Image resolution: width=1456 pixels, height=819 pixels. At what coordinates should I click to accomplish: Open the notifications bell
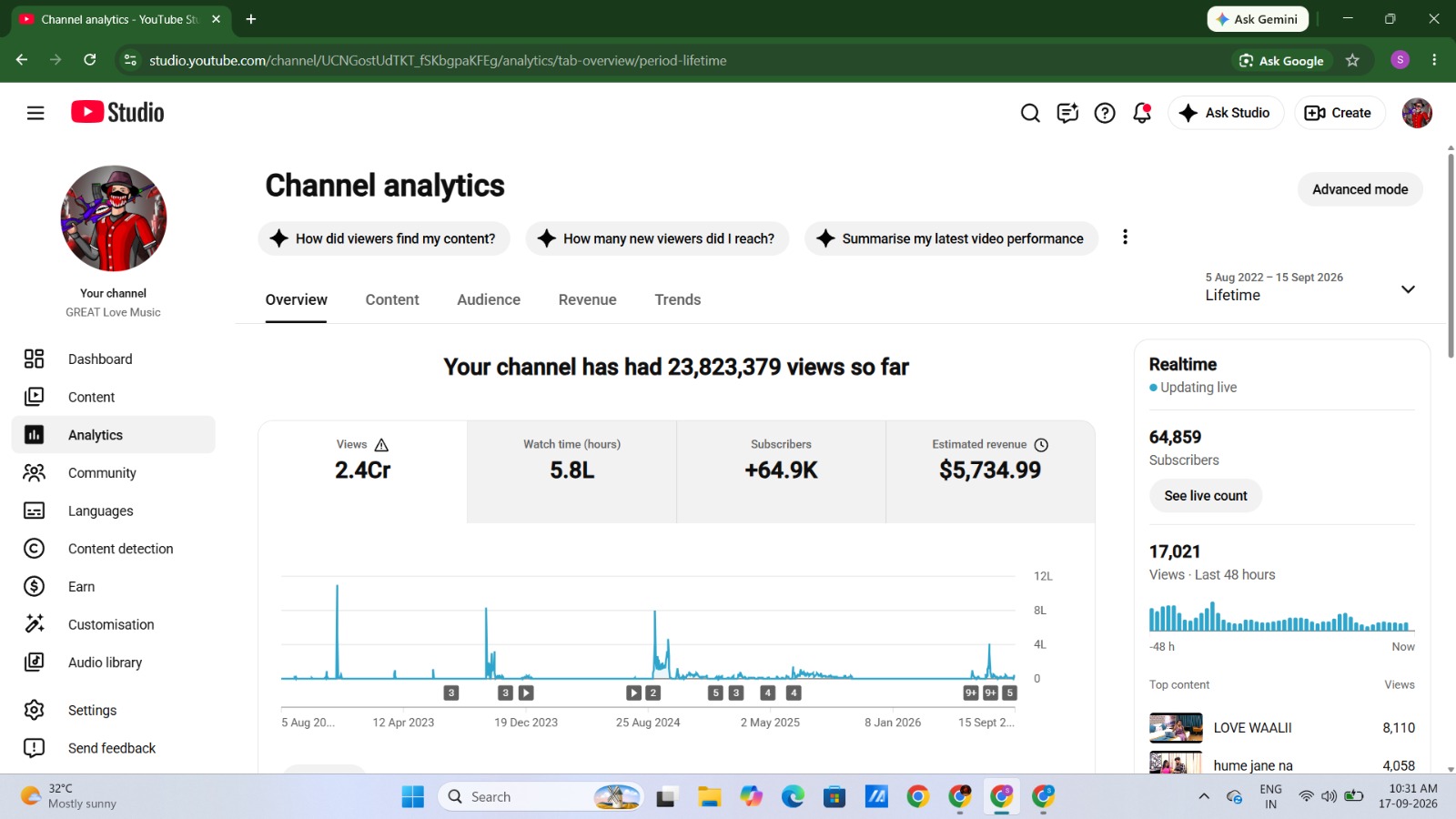(1142, 113)
